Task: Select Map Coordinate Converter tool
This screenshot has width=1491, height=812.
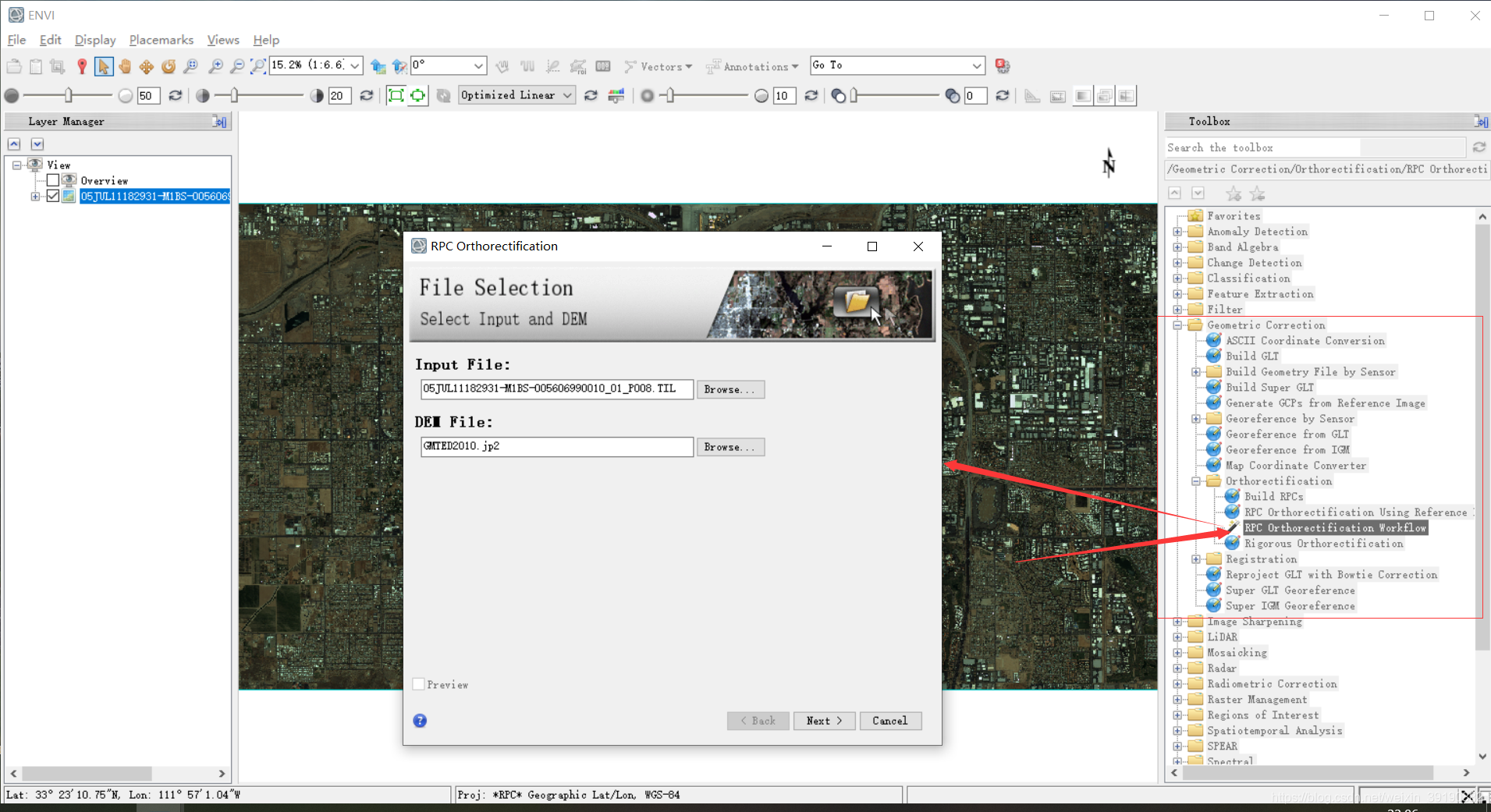Action: click(x=1295, y=466)
